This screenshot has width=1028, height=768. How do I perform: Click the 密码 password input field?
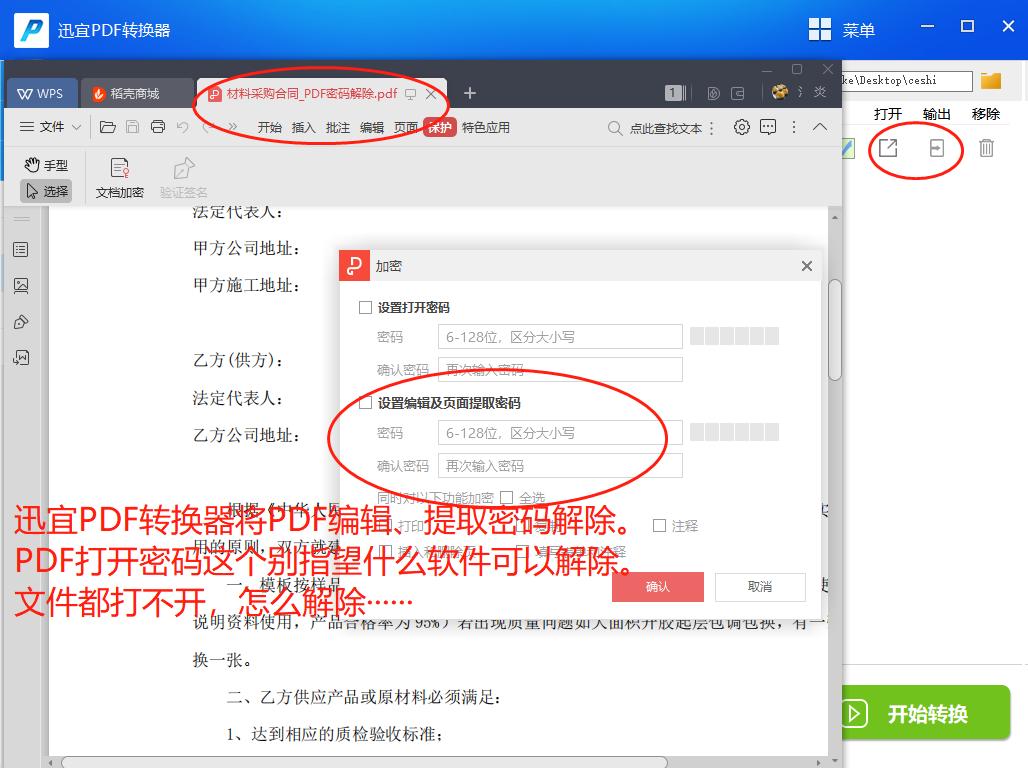(x=559, y=336)
